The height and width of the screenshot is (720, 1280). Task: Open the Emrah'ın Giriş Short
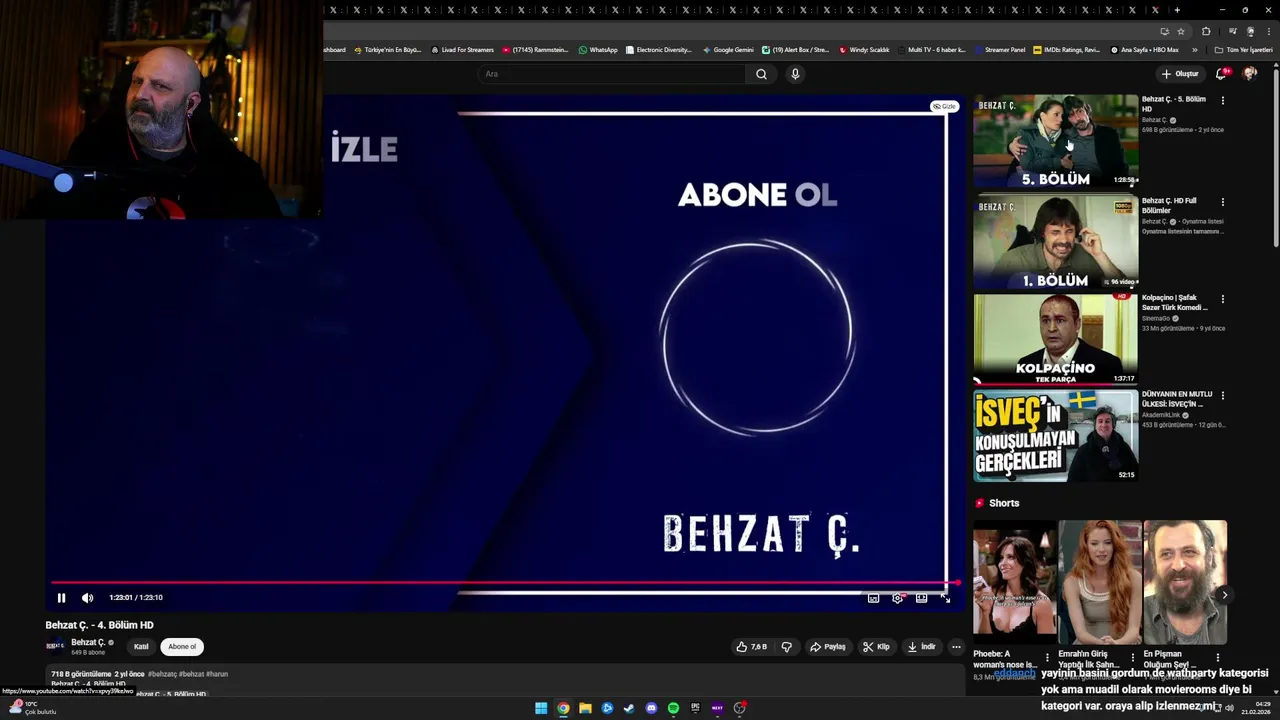tap(1099, 582)
